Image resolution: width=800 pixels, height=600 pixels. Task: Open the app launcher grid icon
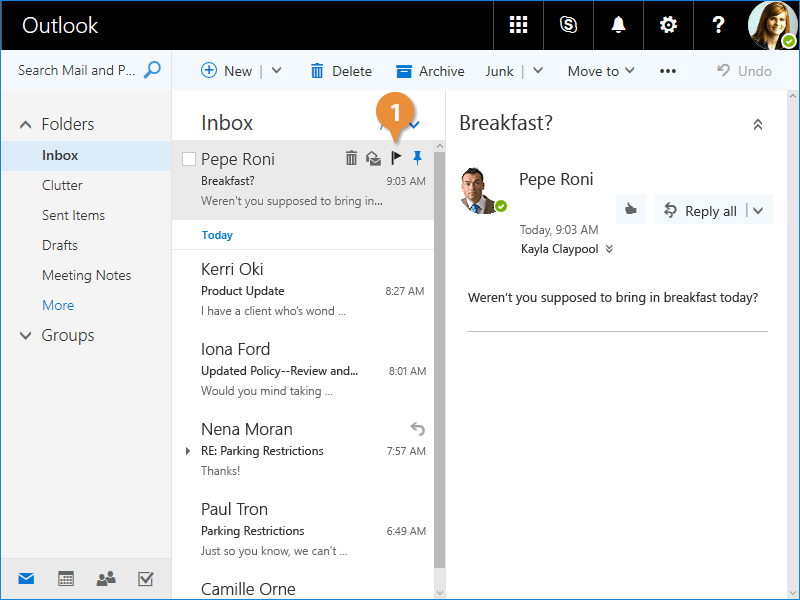pyautogui.click(x=518, y=25)
